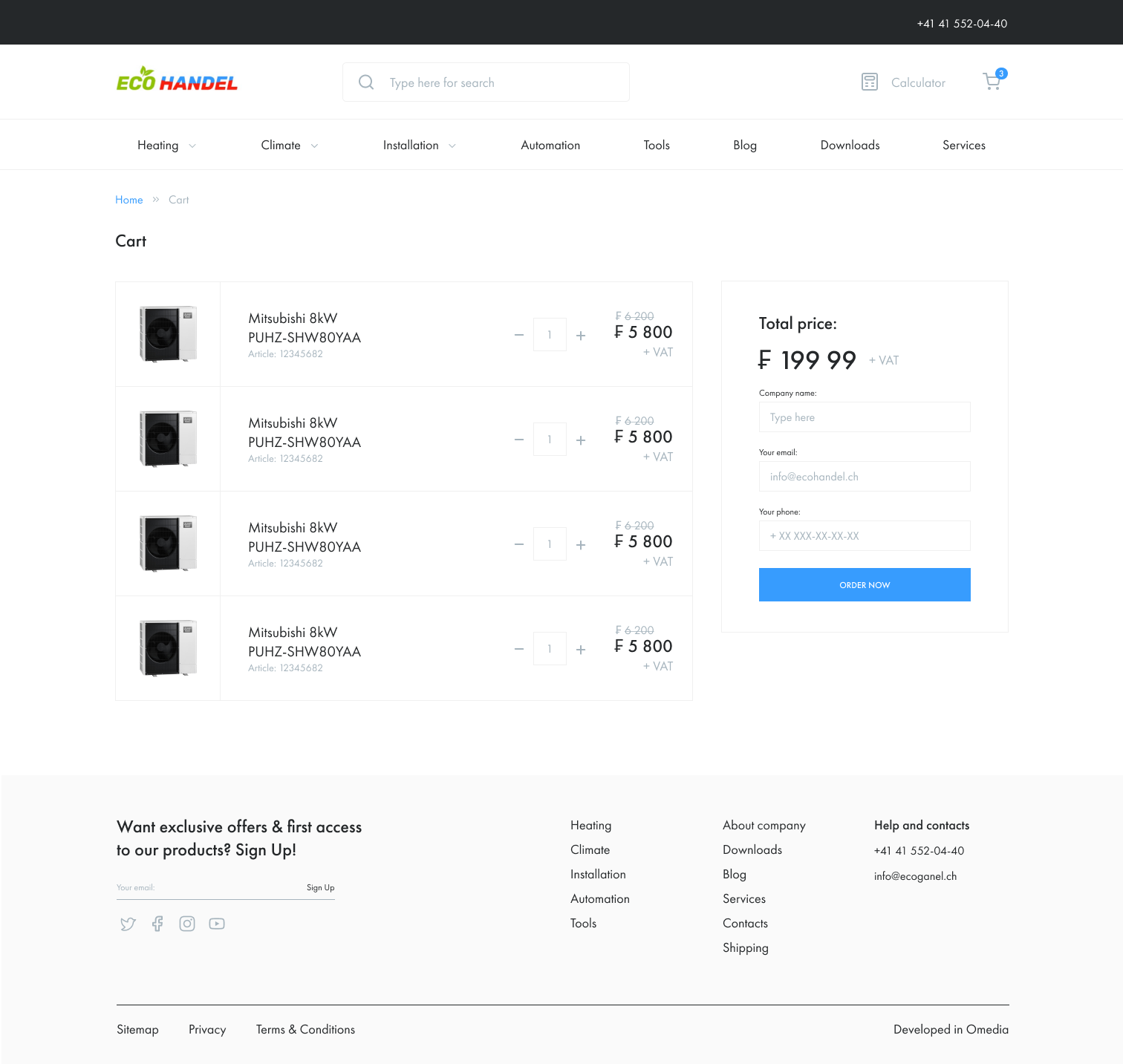Viewport: 1123px width, 1064px height.
Task: Open the Installation link in the footer
Action: (x=598, y=875)
